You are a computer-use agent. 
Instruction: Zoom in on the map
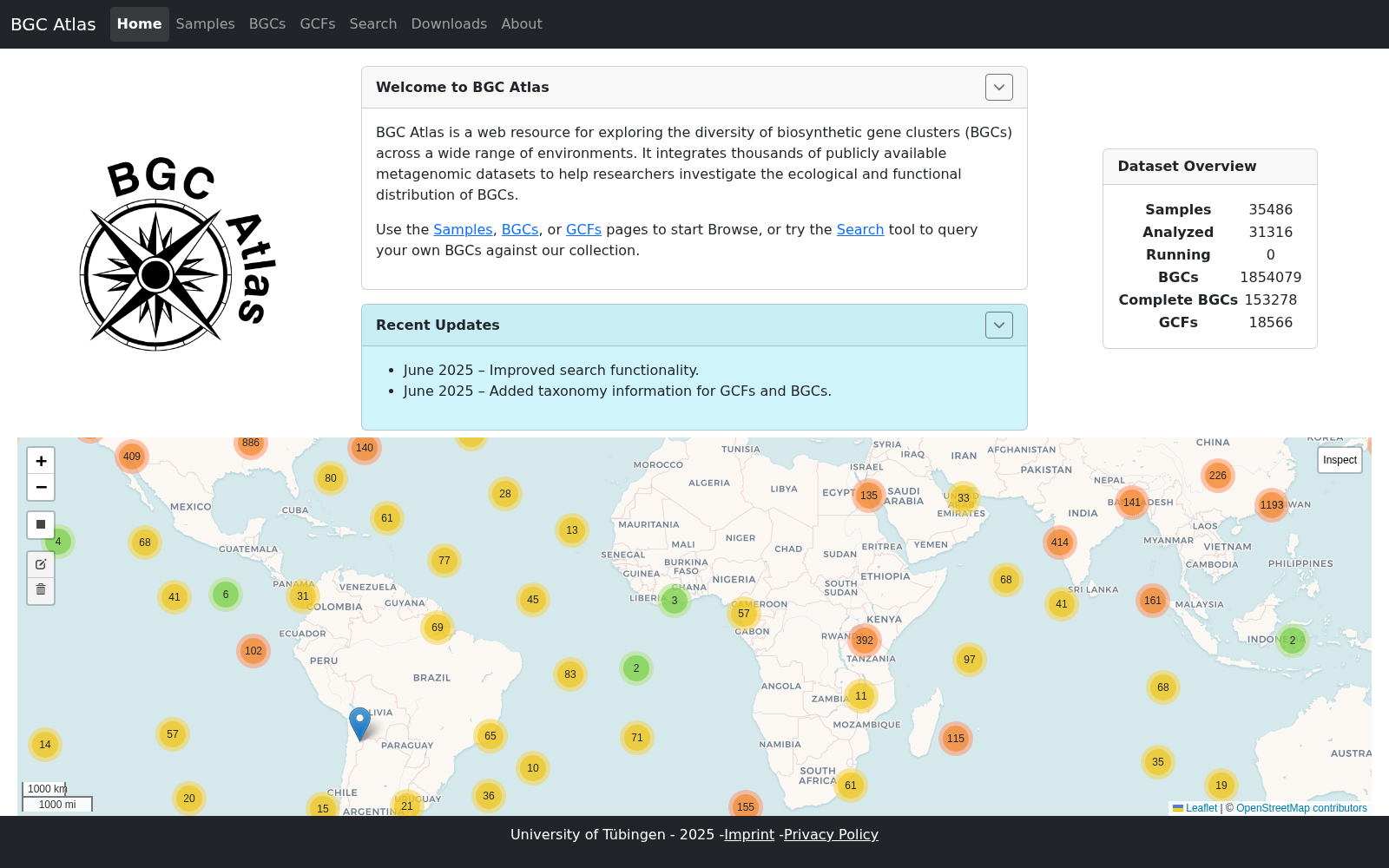(41, 461)
